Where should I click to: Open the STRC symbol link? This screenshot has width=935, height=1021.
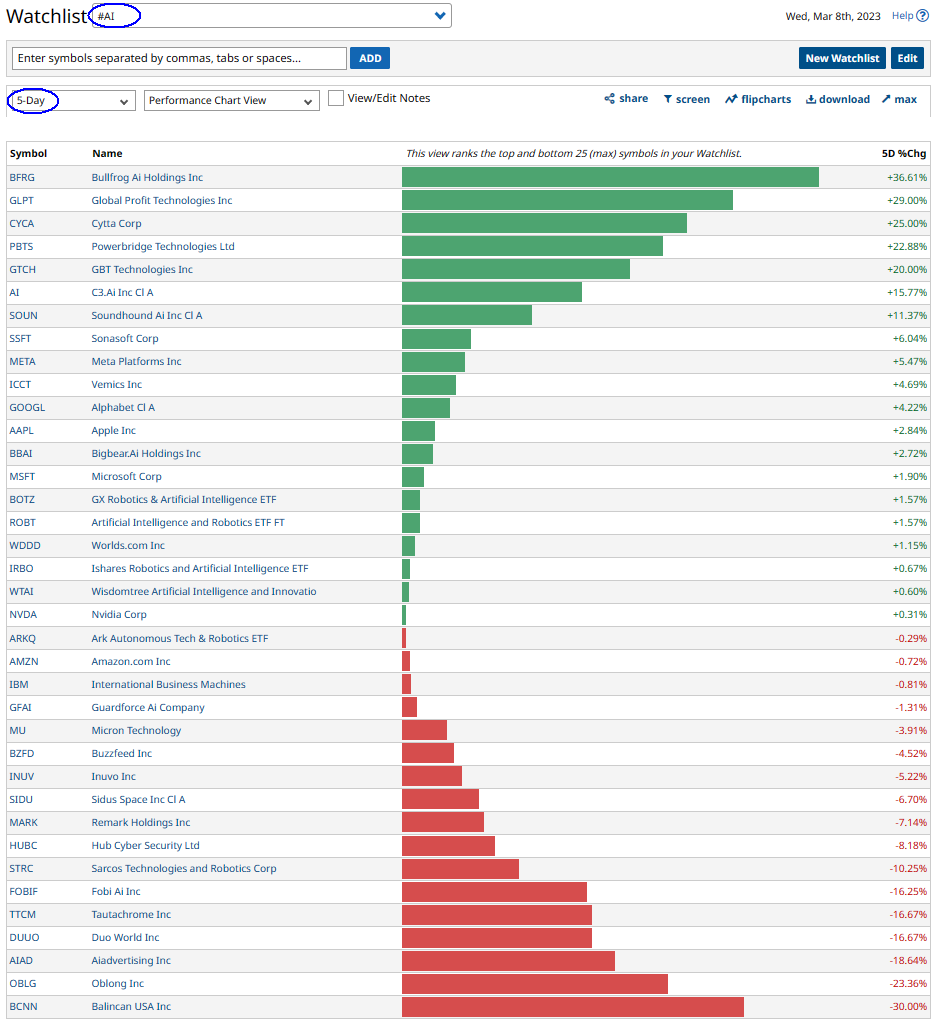click(x=21, y=869)
